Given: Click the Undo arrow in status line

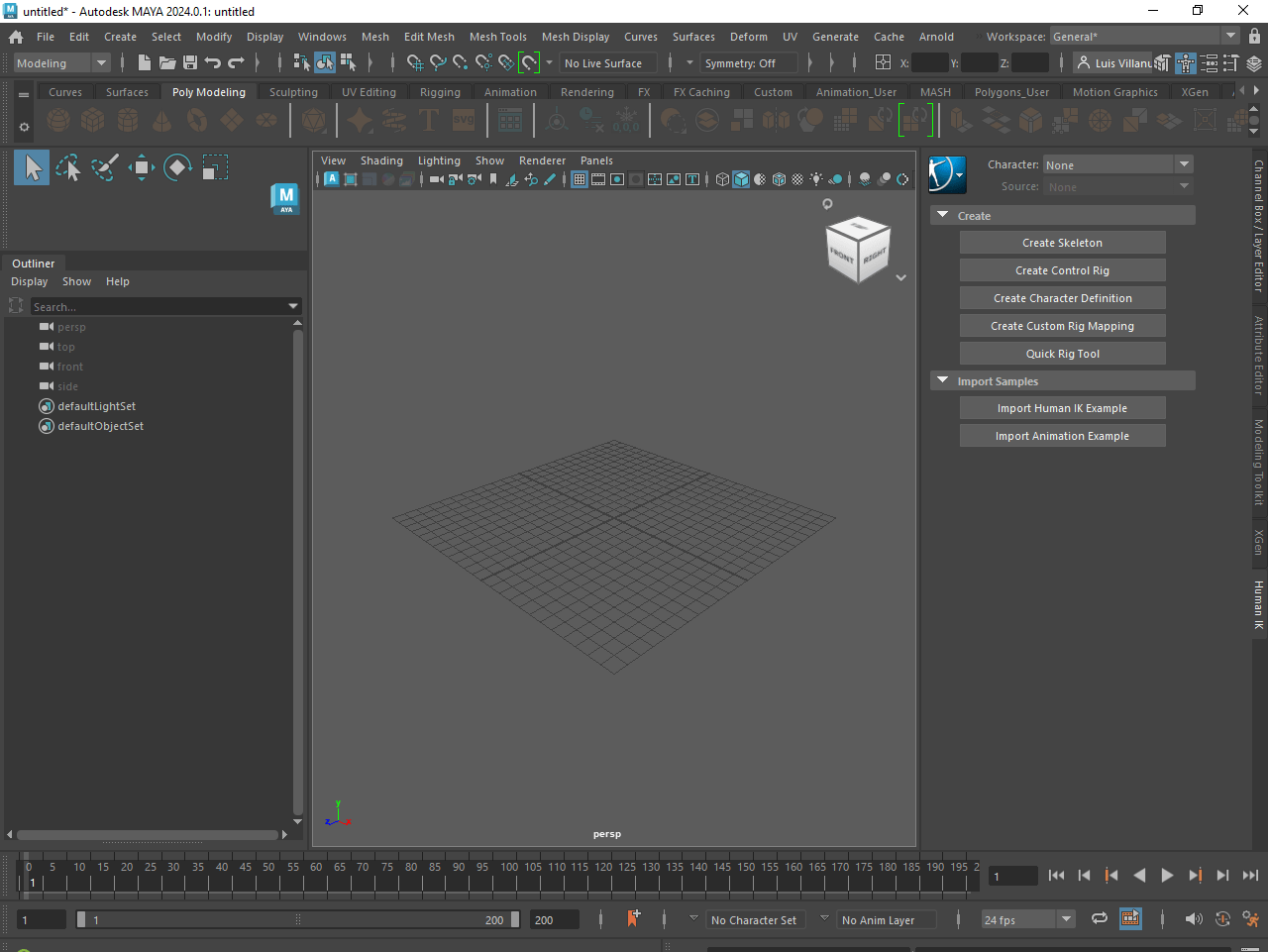Looking at the screenshot, I should coord(213,63).
